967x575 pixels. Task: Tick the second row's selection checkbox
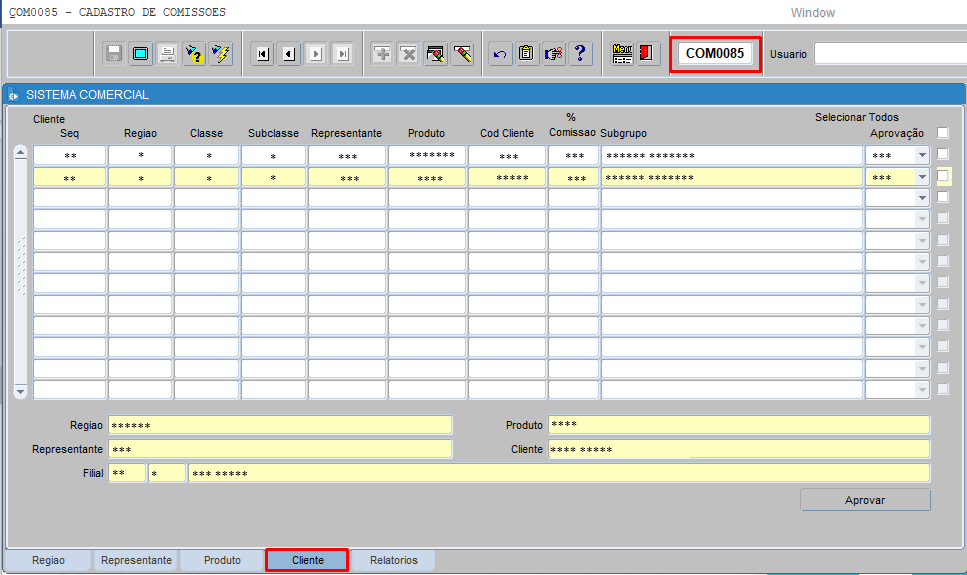click(943, 176)
